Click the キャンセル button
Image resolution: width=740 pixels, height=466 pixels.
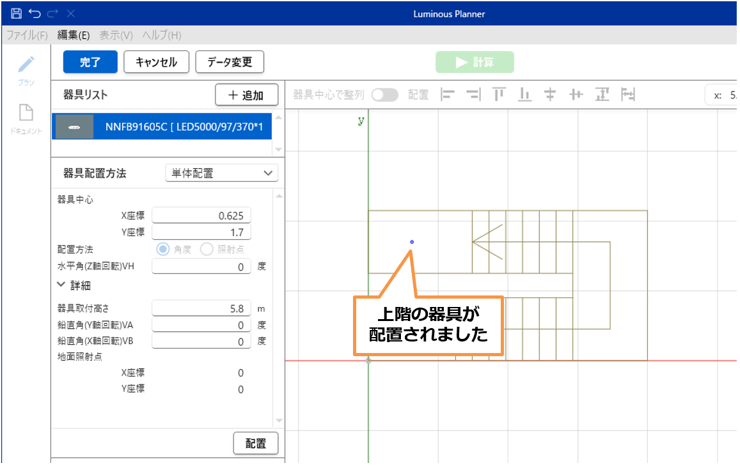pyautogui.click(x=155, y=62)
